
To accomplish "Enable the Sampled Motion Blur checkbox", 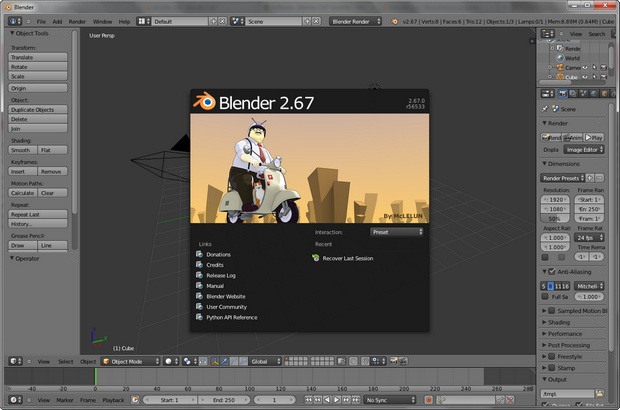I will (552, 311).
